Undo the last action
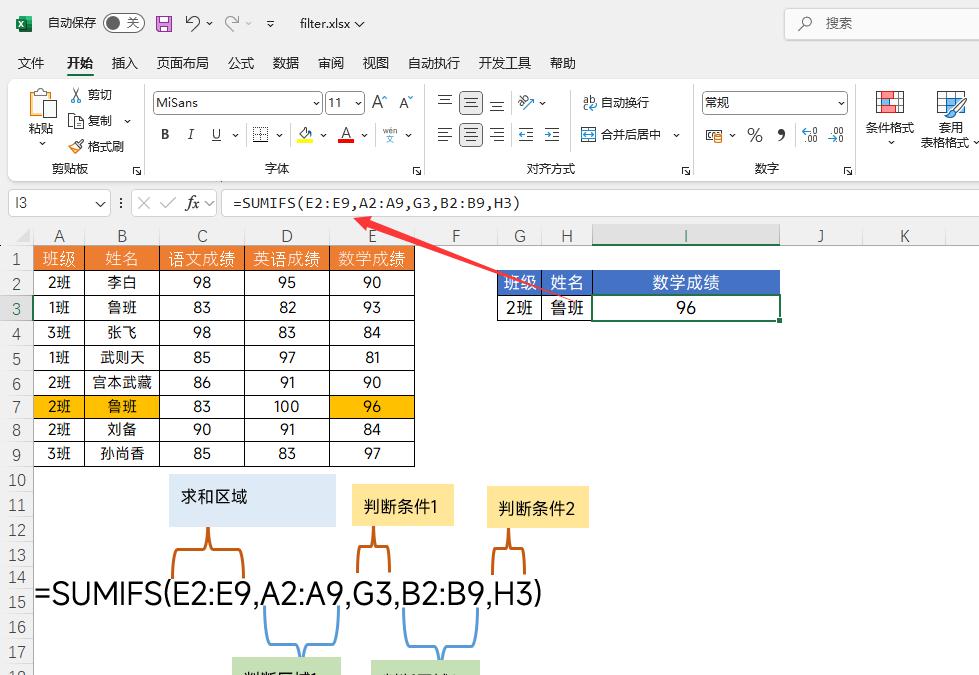This screenshot has width=979, height=675. click(192, 24)
